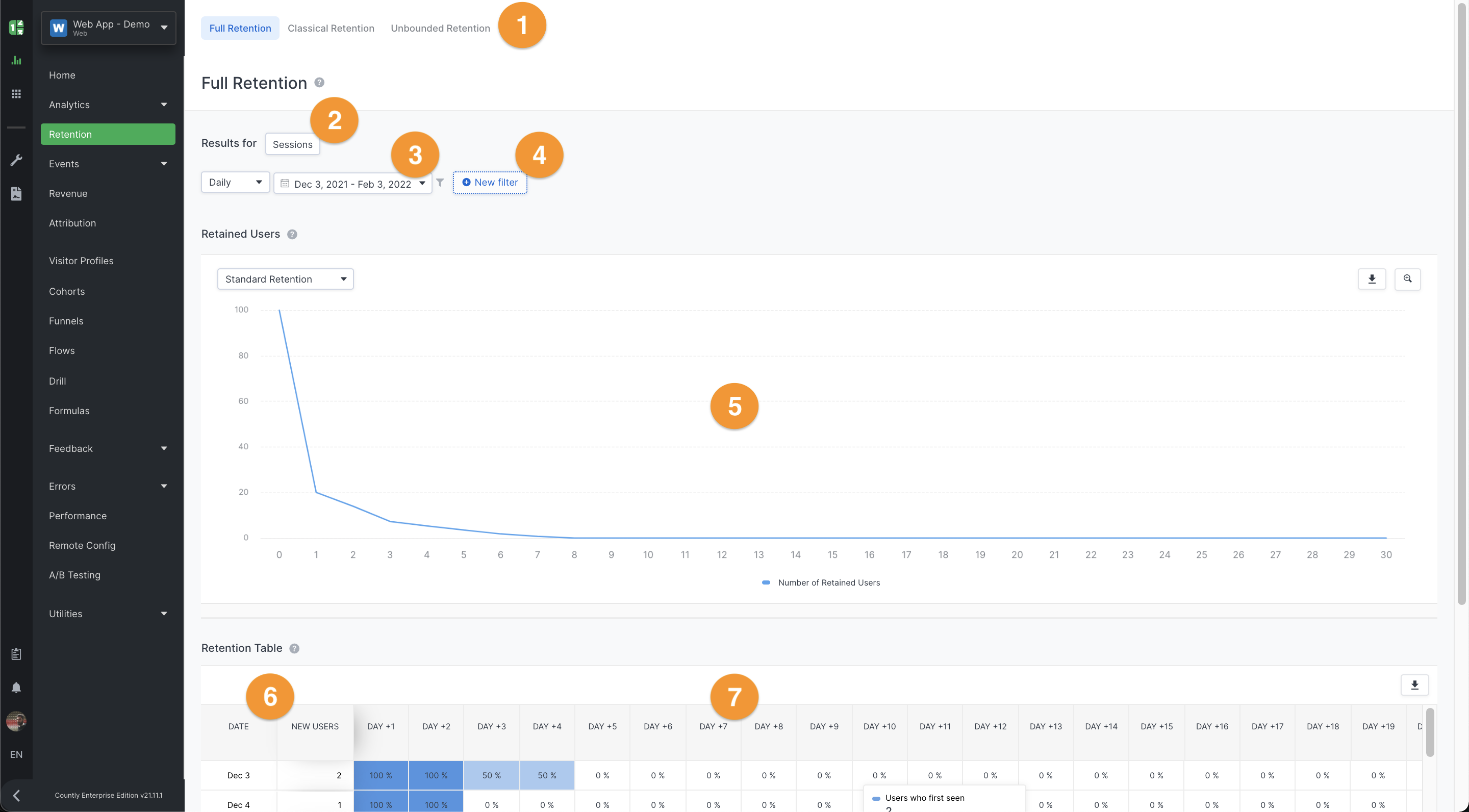Expand the Errors menu

(108, 487)
